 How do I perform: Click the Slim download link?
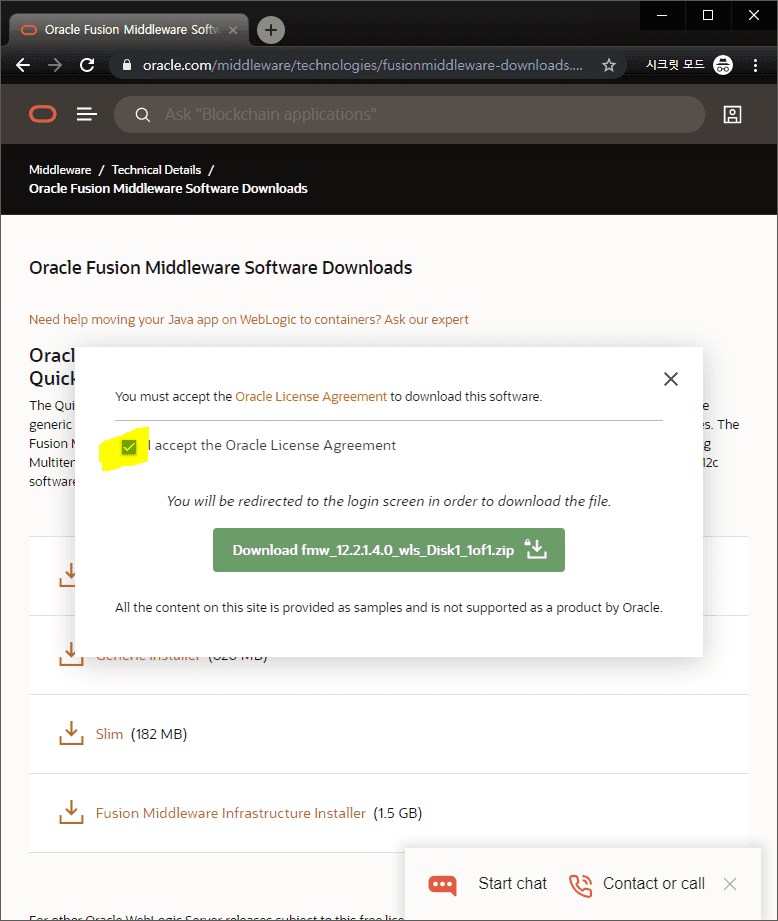click(109, 734)
